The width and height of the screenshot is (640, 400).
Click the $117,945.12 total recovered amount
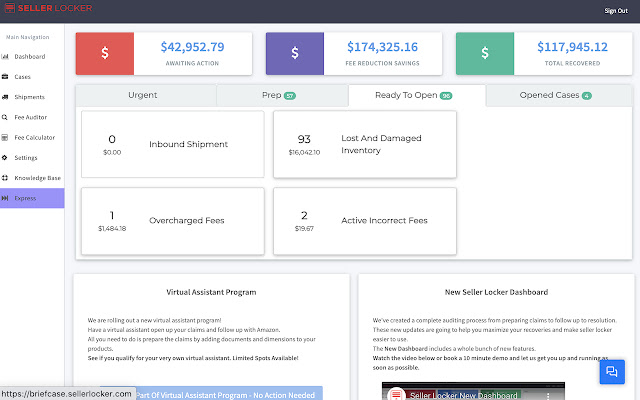coord(572,47)
